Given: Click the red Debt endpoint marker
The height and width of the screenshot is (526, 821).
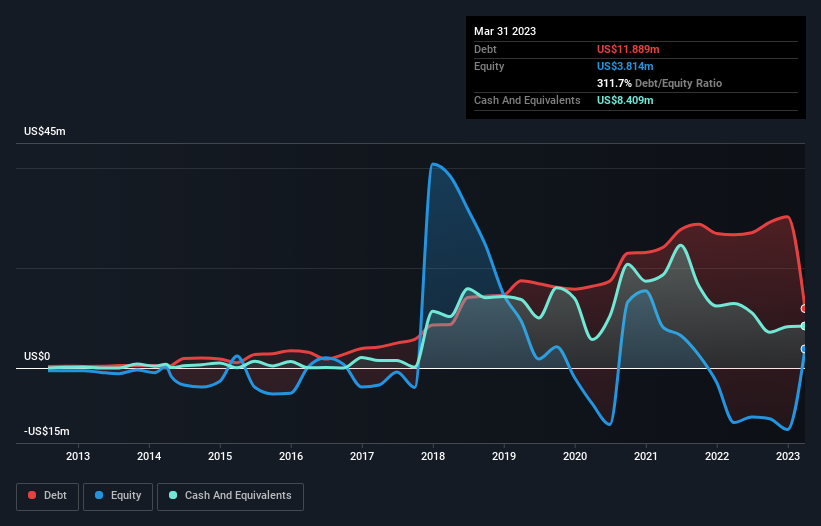Looking at the screenshot, I should (x=804, y=309).
